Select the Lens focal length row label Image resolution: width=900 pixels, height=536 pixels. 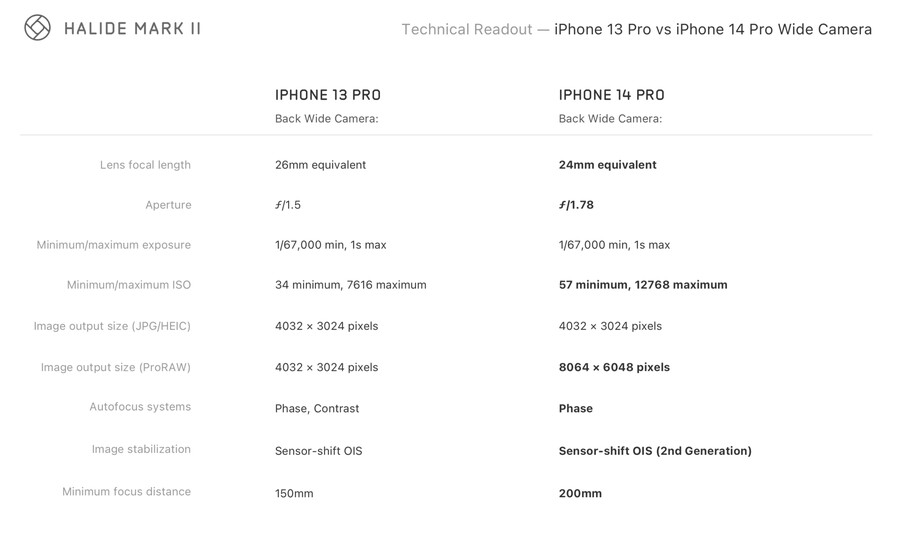[145, 165]
